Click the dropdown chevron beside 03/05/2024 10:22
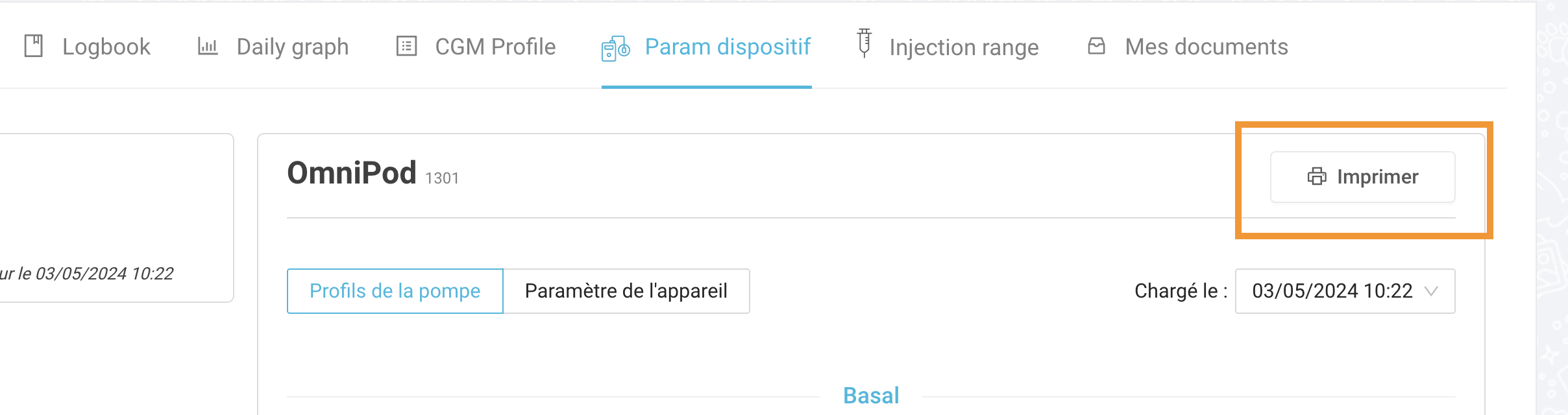Screen dimensions: 1568x415 coord(1431,291)
